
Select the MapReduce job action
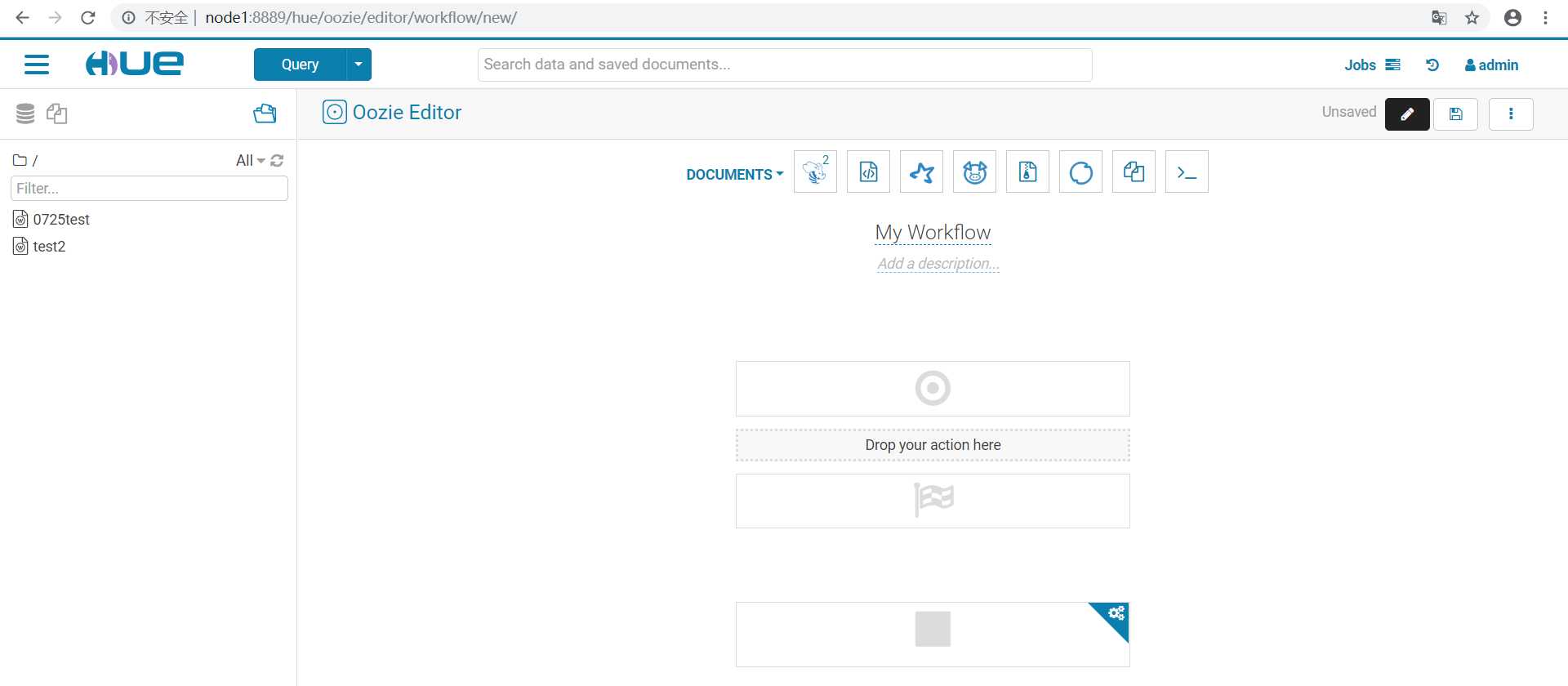1027,171
